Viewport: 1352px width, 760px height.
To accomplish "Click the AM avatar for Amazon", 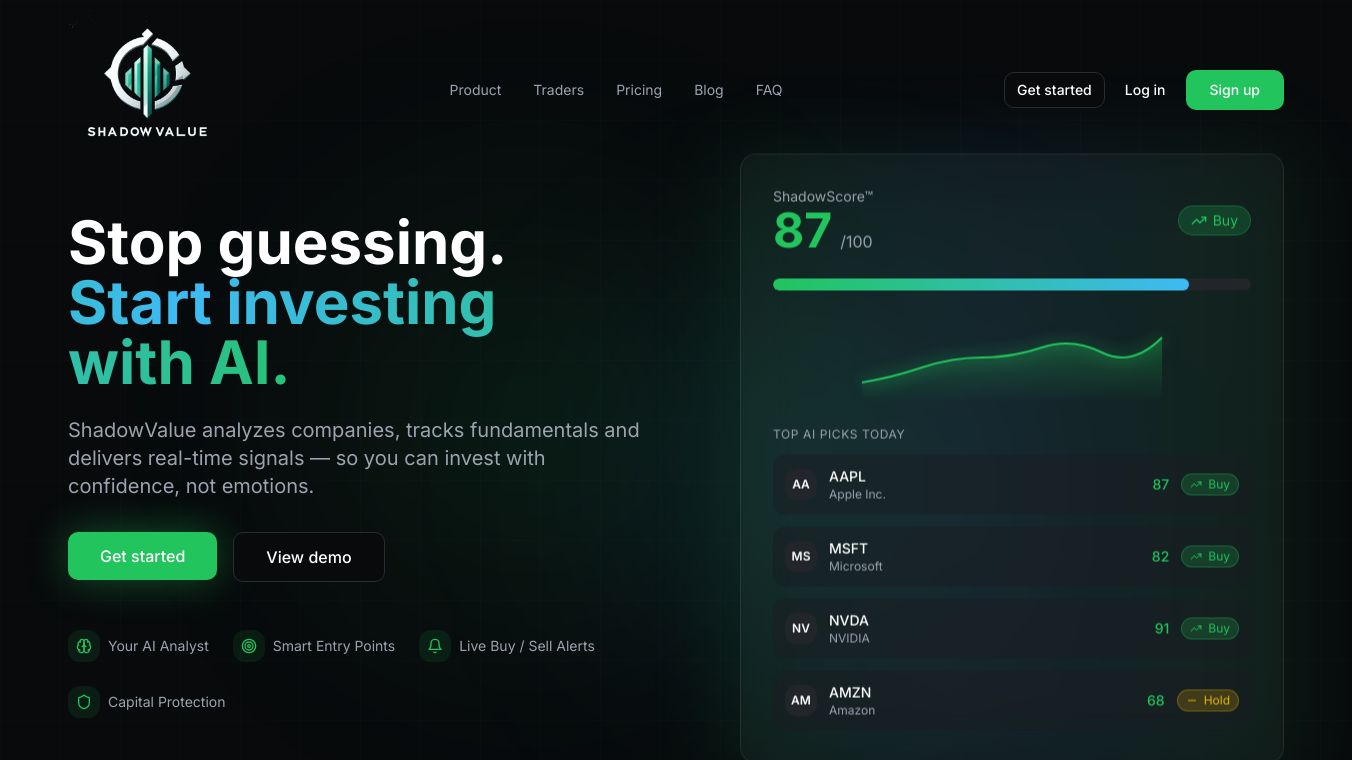I will [x=801, y=701].
